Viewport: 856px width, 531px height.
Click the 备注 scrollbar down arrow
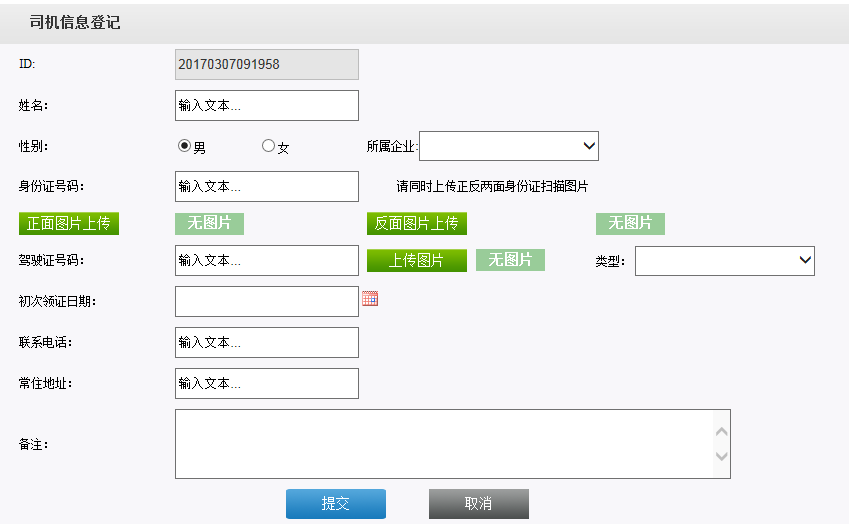point(721,456)
